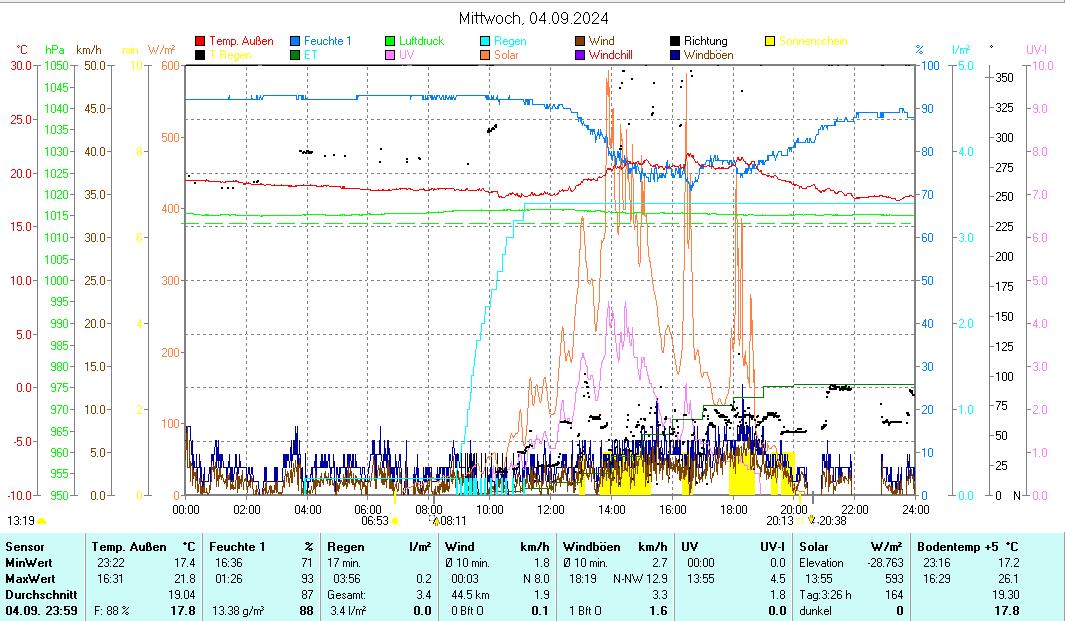Click the cyan Regen legend swatch
Viewport: 1065px width, 621px height.
coord(485,41)
